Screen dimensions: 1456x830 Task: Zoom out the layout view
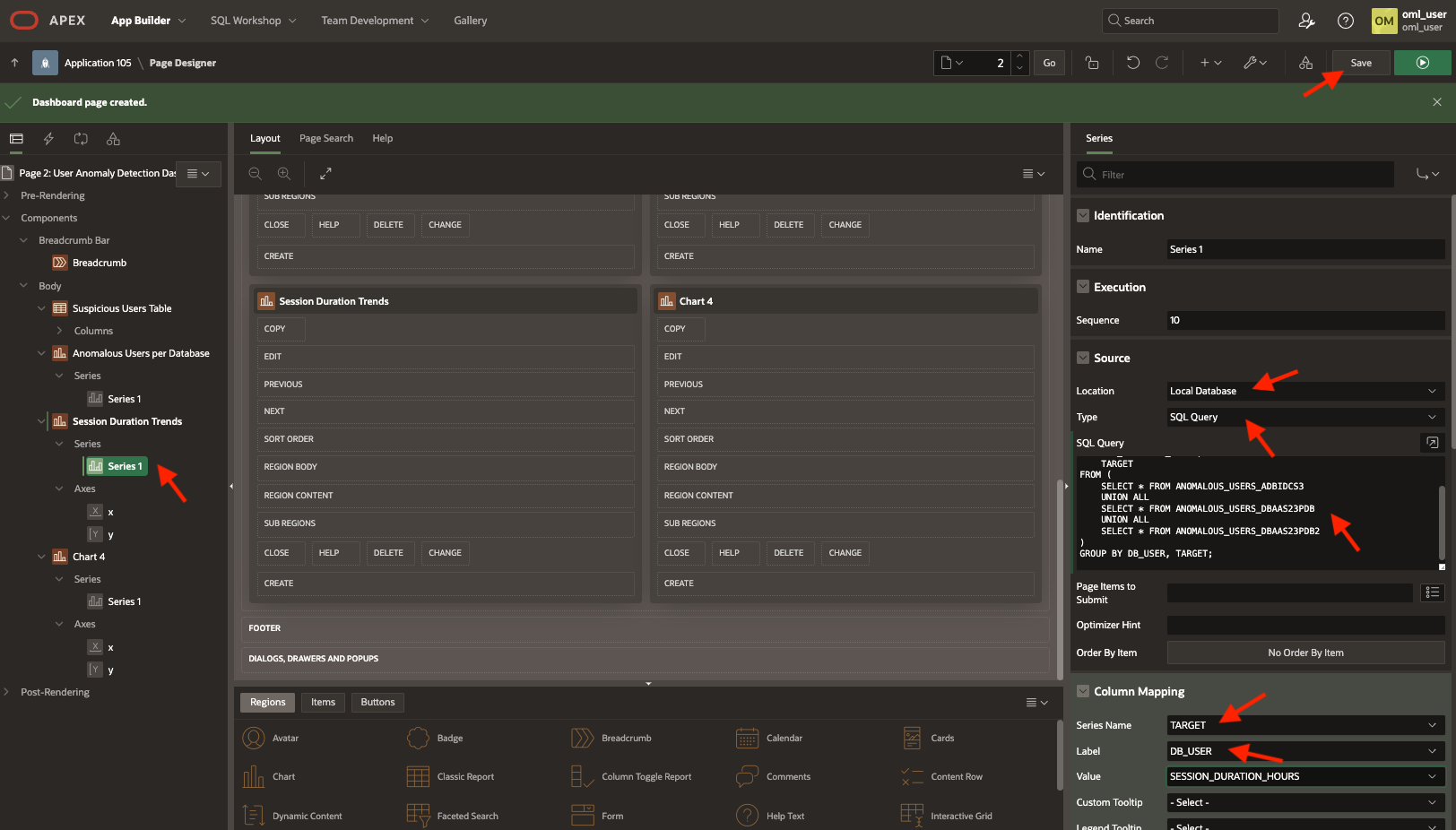(256, 174)
